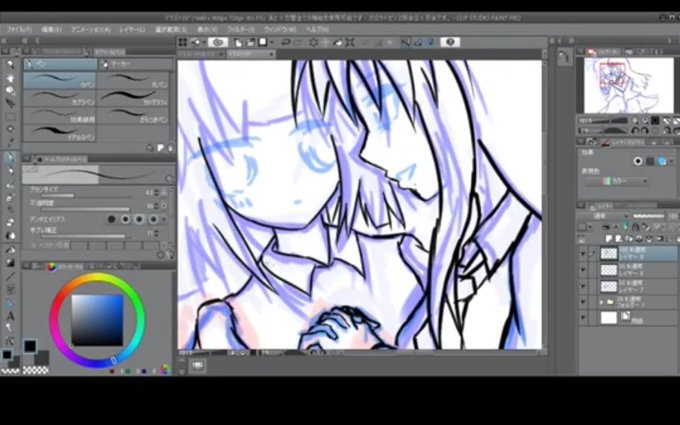Click the Scale/Rotate transform icon
Screen dimensions: 680x425
point(350,42)
